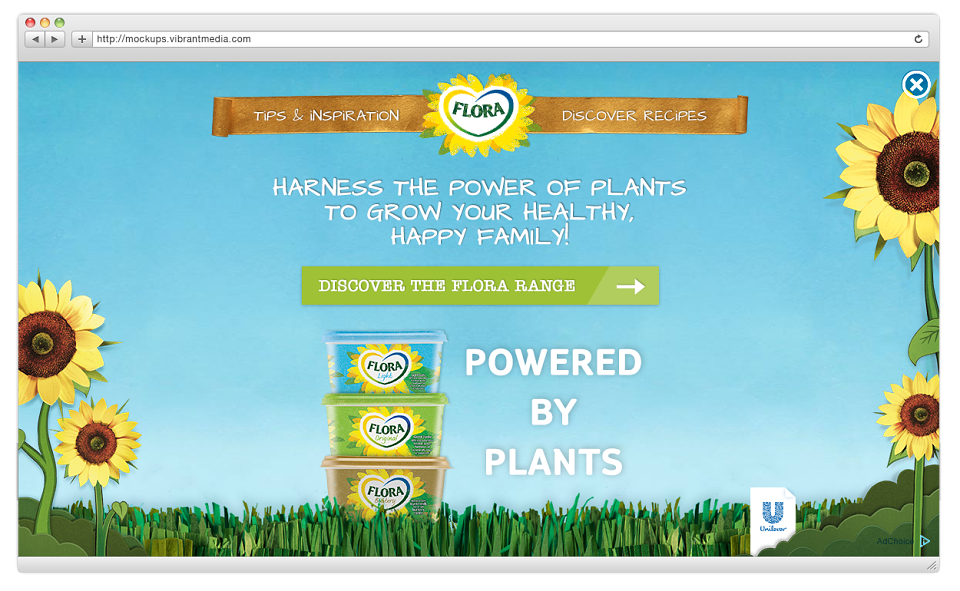Click the 'Harness the power of plants' headline
Viewport: 960px width, 591px height.
pyautogui.click(x=479, y=211)
